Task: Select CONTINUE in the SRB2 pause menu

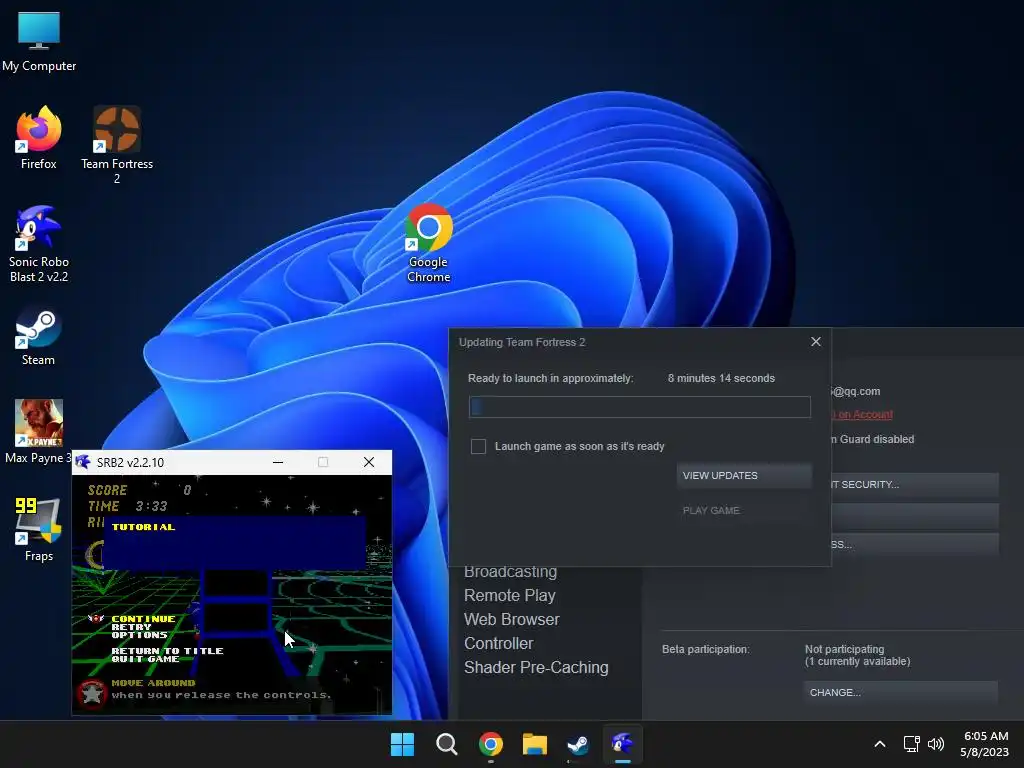Action: click(x=143, y=618)
